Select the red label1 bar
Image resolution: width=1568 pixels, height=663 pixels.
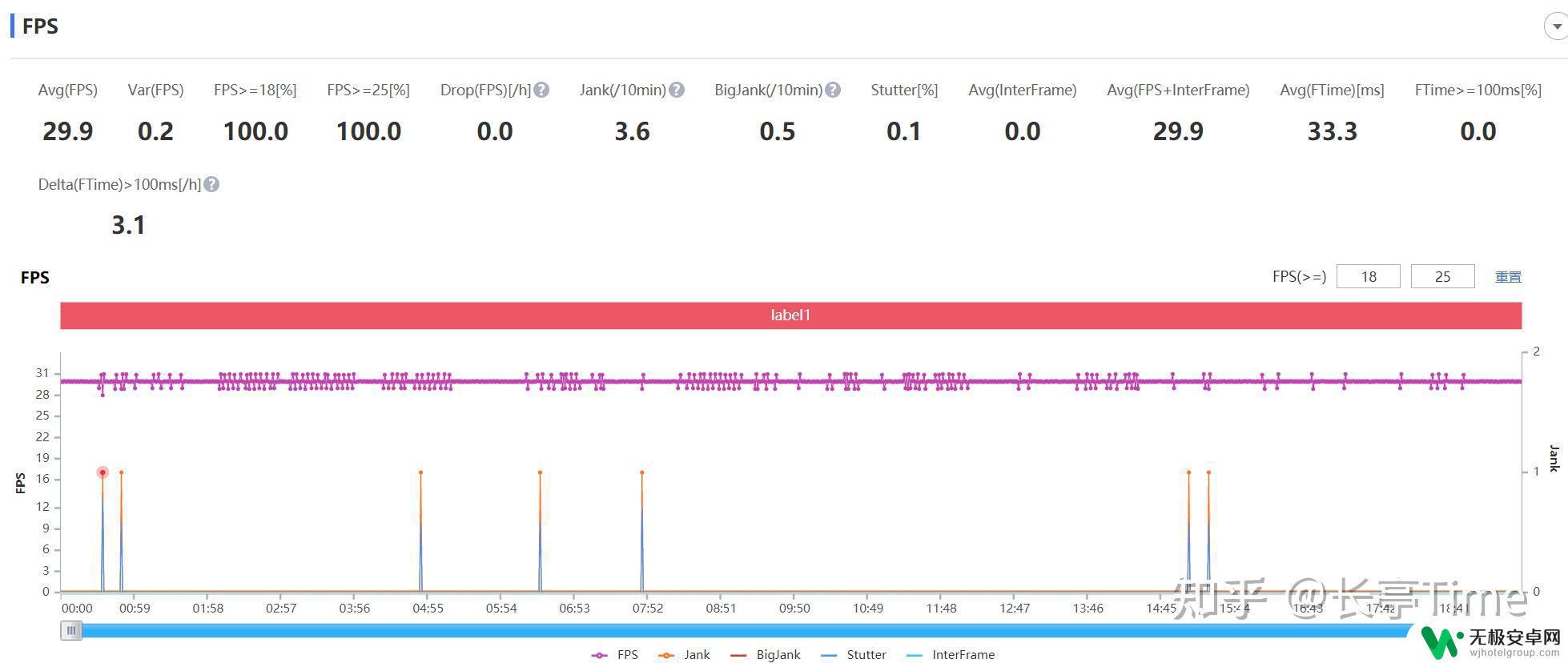point(790,315)
